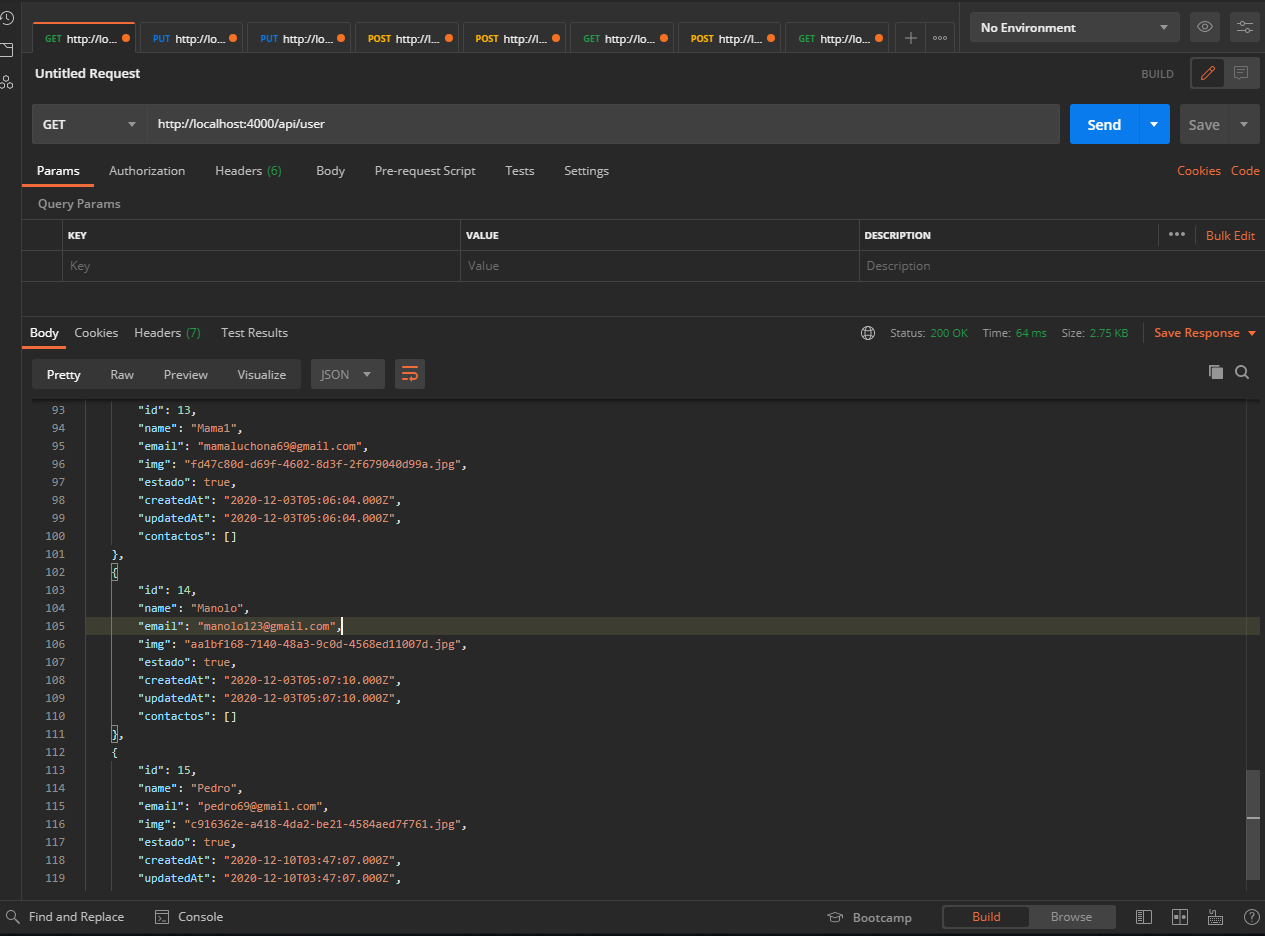Click the blue Send button
Viewport: 1265px width, 936px height.
click(x=1104, y=124)
